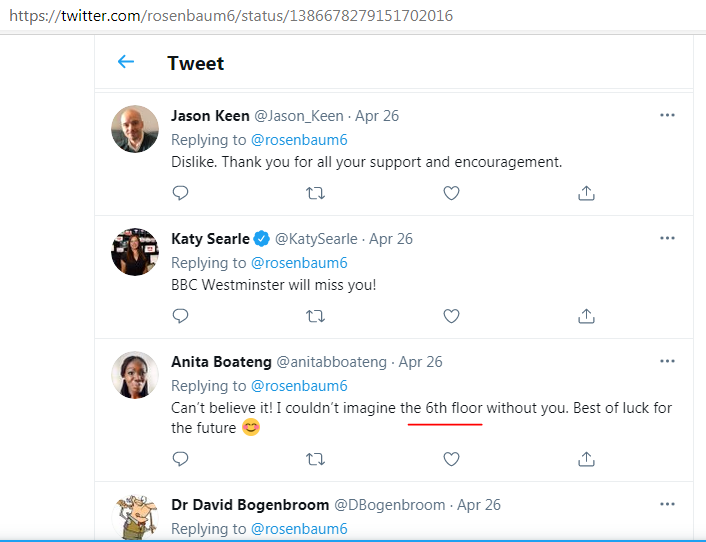Reply to Jason Keen's tweet
The width and height of the screenshot is (706, 542).
180,193
